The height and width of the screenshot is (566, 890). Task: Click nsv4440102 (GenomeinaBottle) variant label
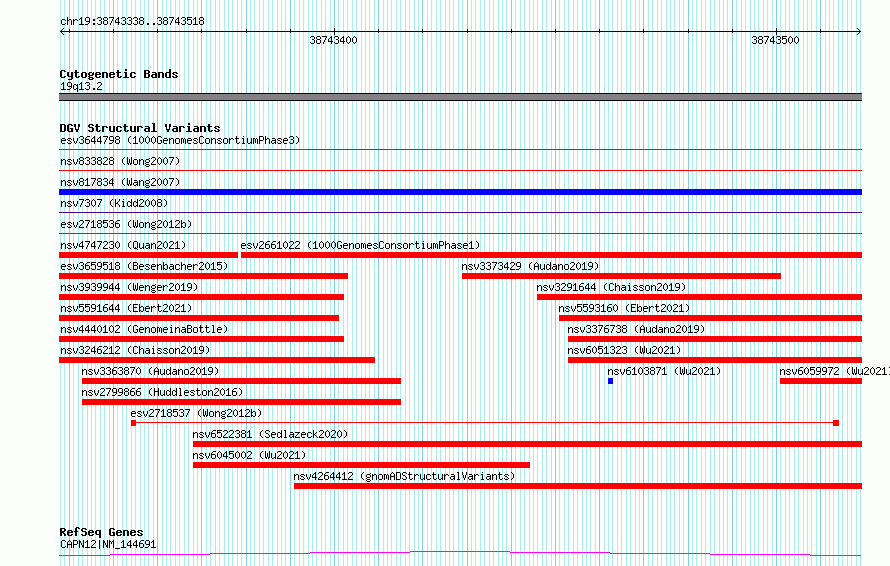coord(144,329)
